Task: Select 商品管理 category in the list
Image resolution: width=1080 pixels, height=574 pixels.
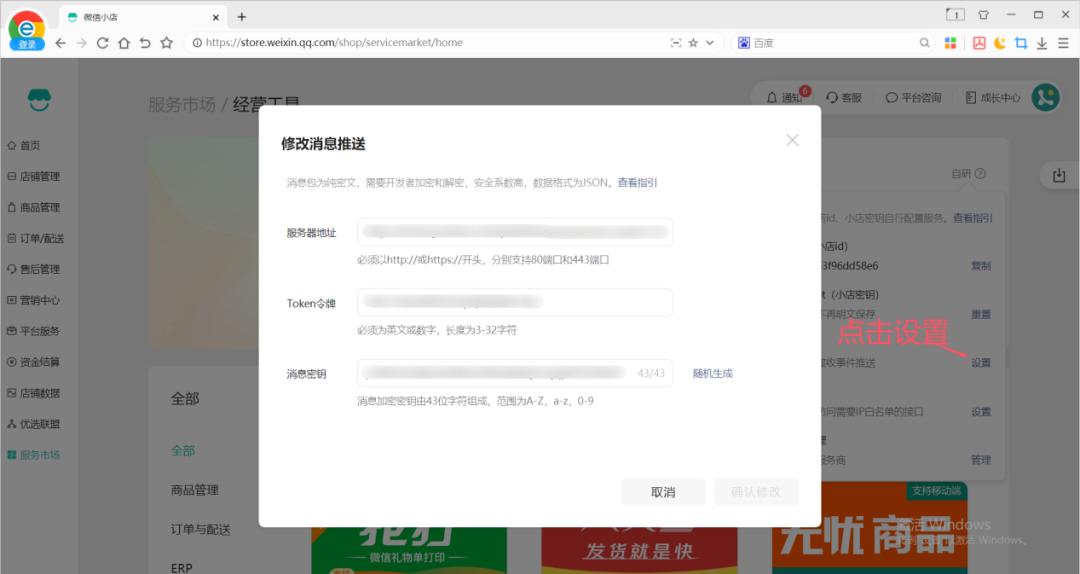Action: click(195, 490)
